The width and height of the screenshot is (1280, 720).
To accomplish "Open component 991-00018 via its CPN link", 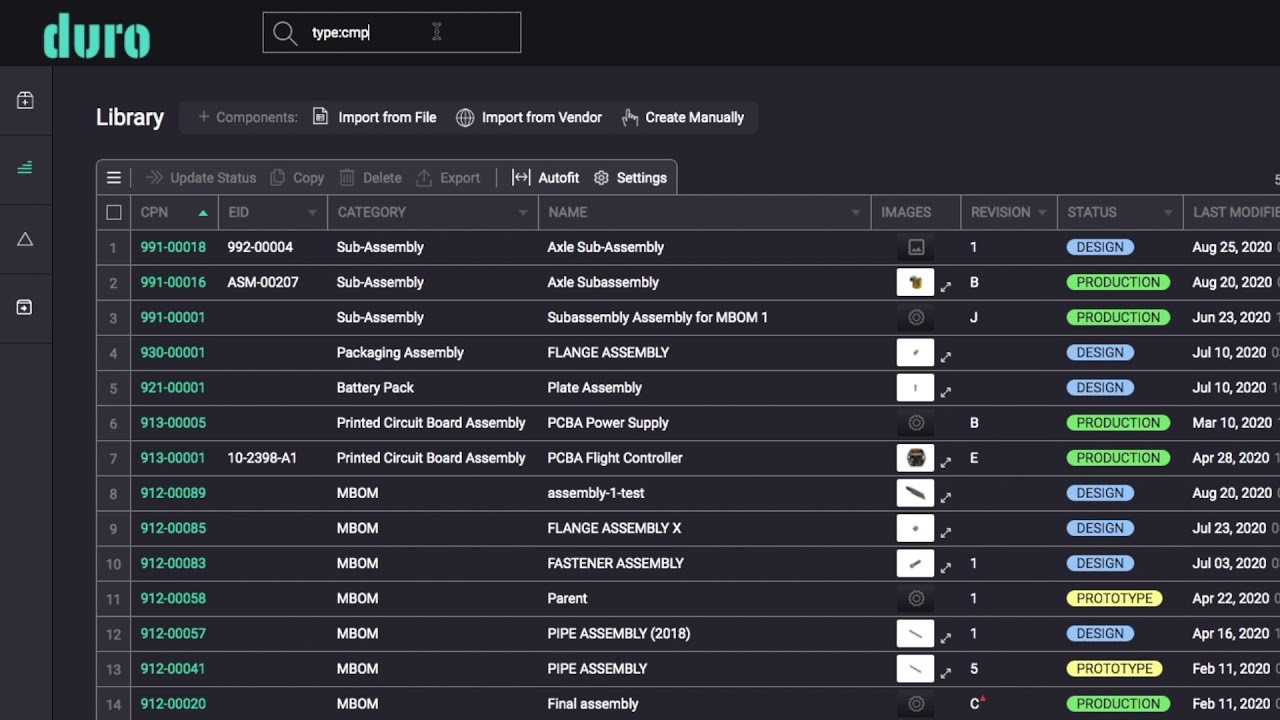I will pos(173,247).
